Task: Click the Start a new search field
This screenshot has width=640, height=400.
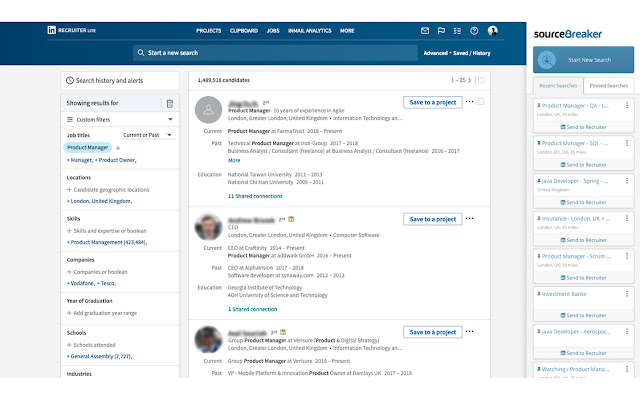Action: tap(275, 53)
